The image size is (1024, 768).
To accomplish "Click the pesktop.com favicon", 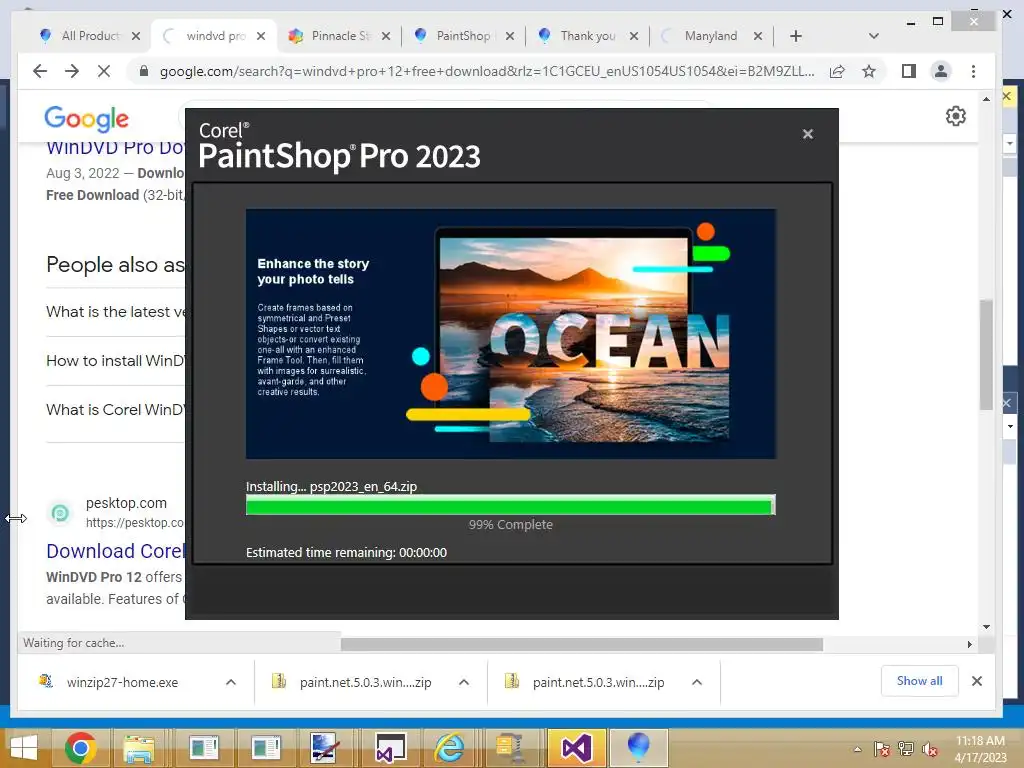I will coord(60,513).
